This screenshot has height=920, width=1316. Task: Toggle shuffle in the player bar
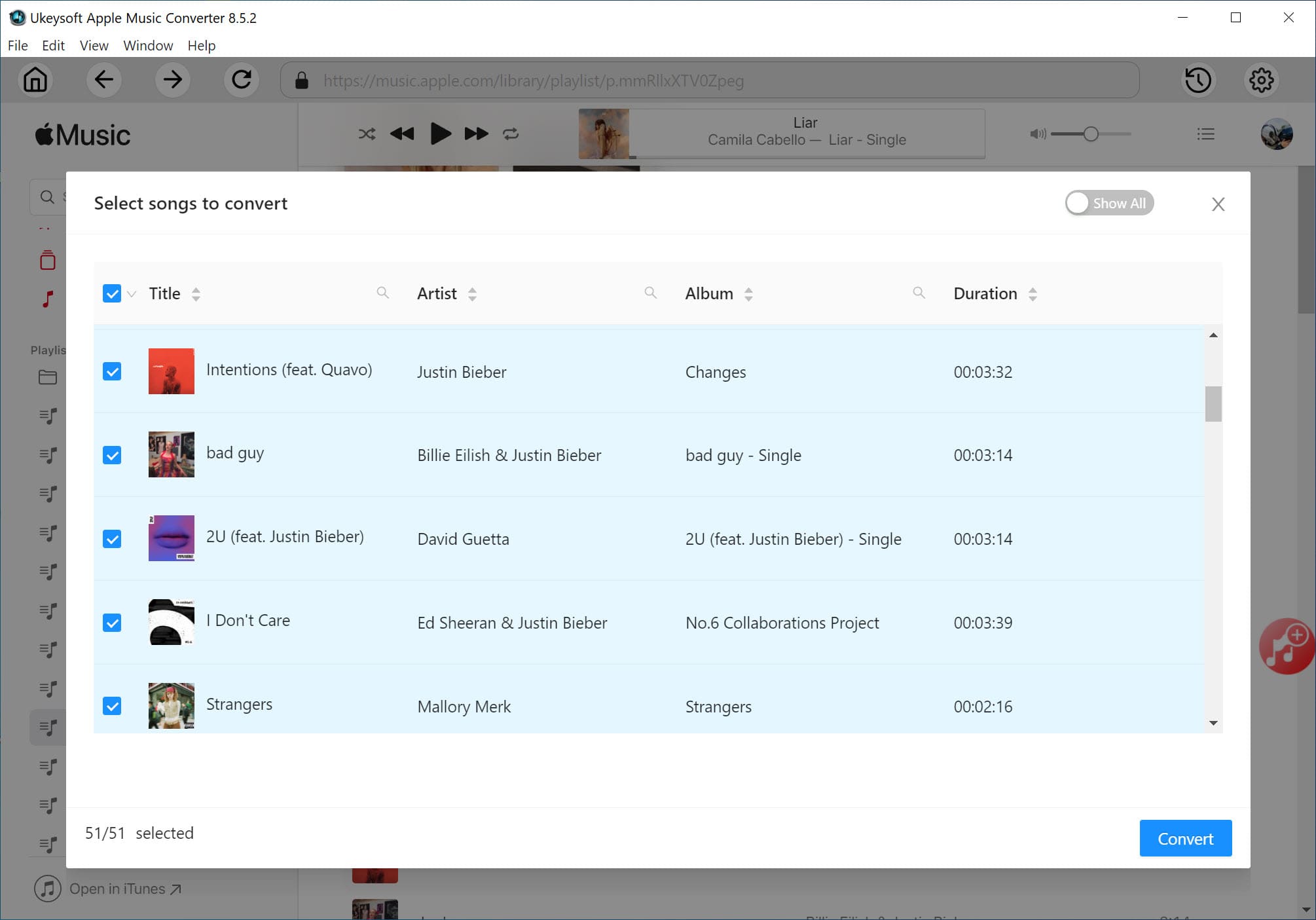click(x=367, y=134)
